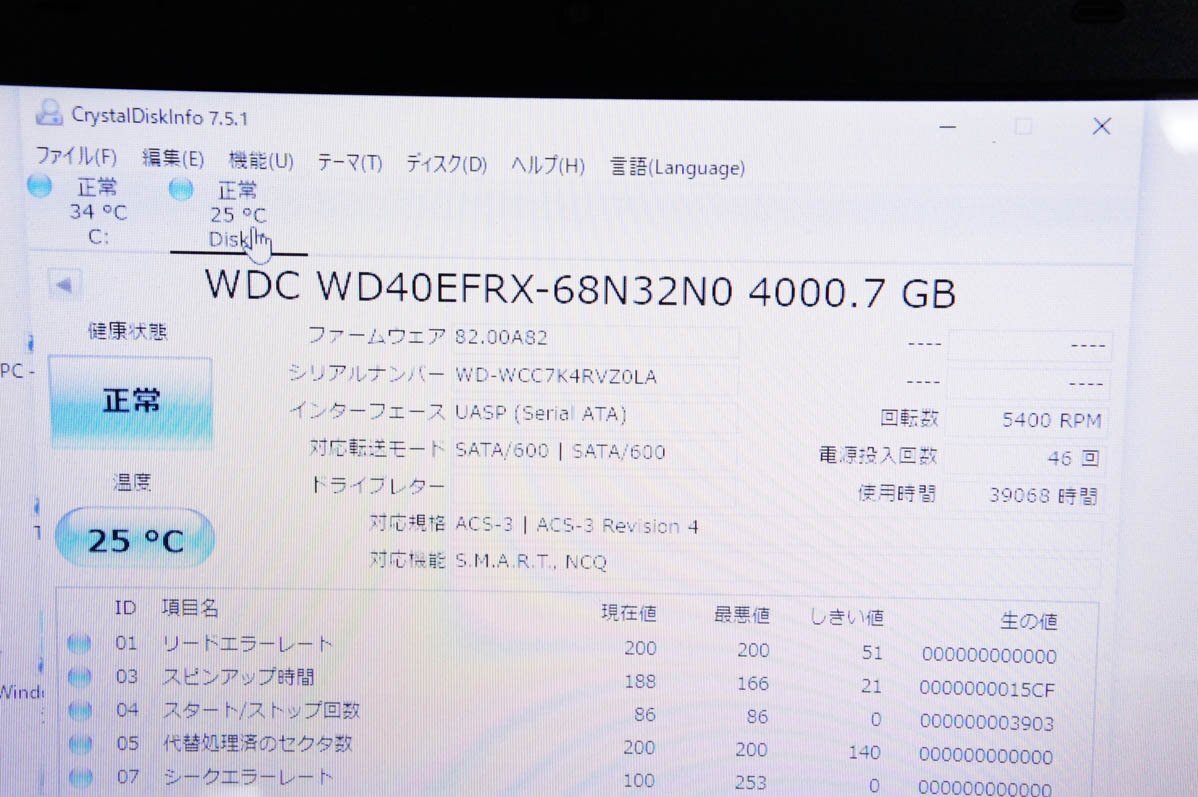
Task: Click the 生の値 column header
Action: point(1028,620)
